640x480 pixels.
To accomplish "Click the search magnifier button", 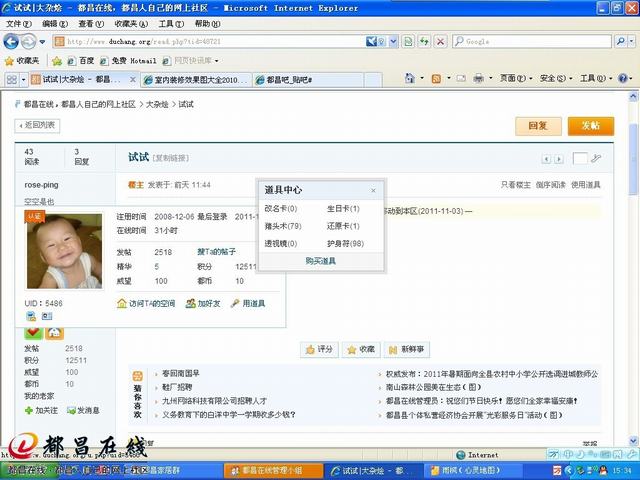I will coord(621,41).
